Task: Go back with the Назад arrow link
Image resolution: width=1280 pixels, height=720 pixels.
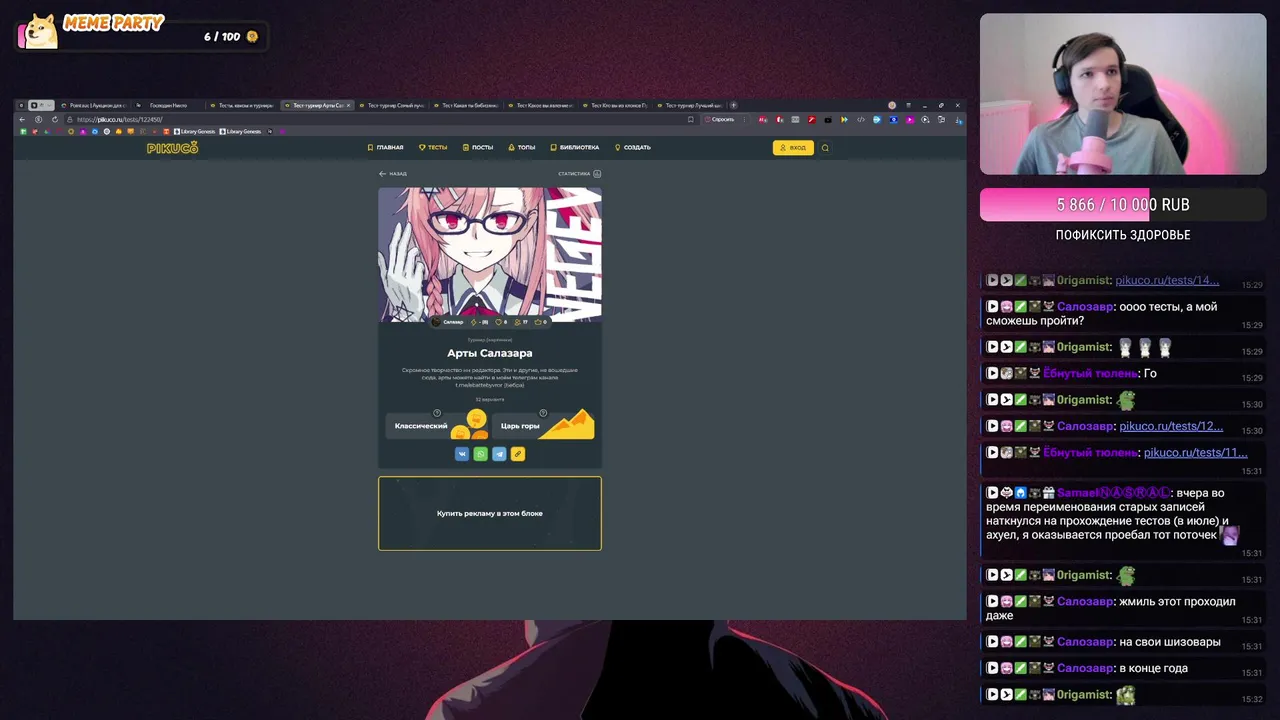Action: 393,174
